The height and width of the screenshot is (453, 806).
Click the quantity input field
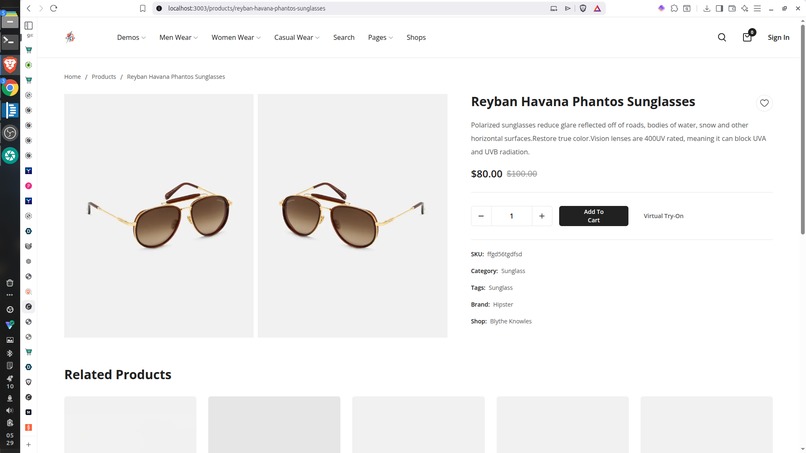click(x=511, y=216)
